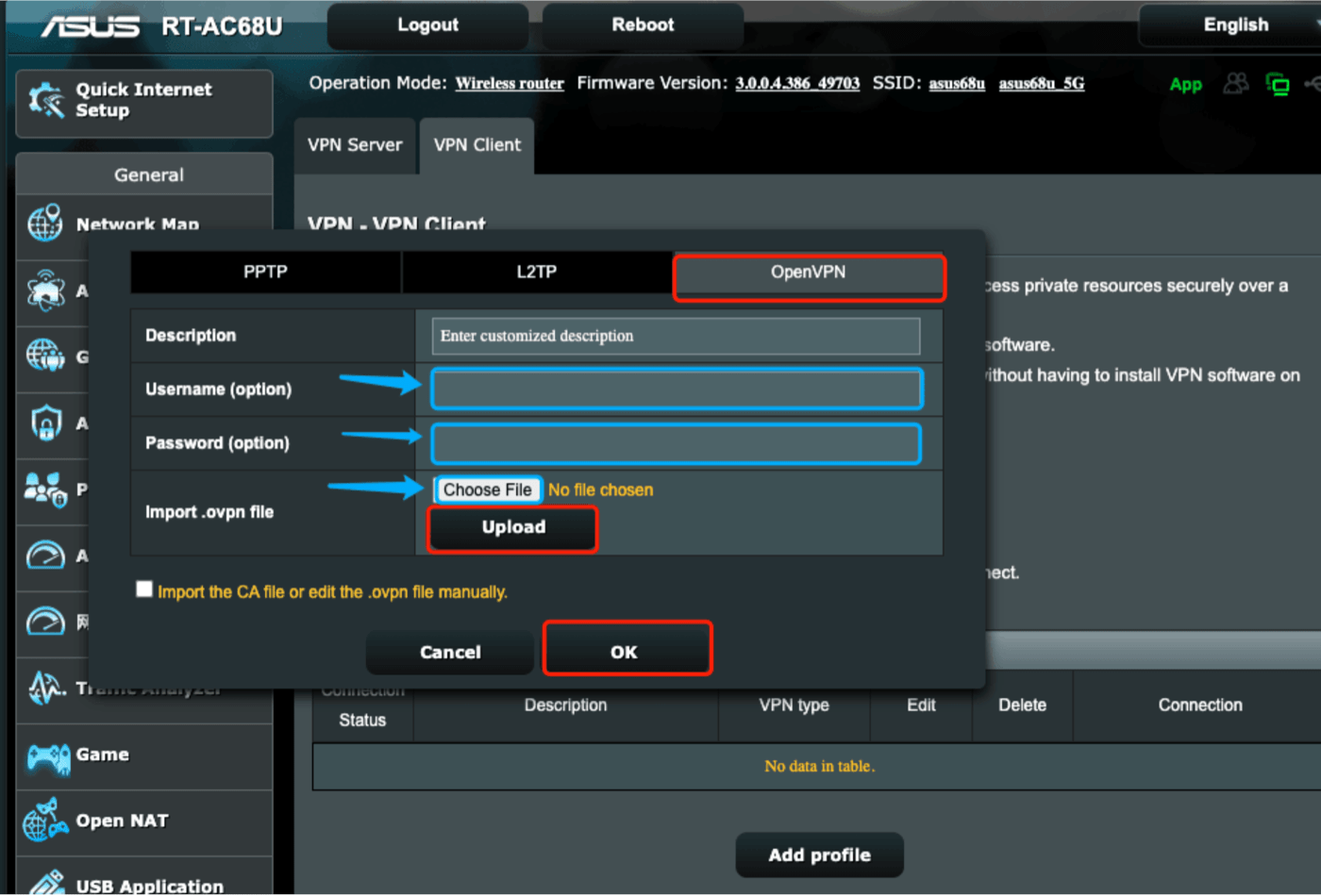Click the users icon in the top status bar
This screenshot has height=896, width=1321.
coord(1235,84)
